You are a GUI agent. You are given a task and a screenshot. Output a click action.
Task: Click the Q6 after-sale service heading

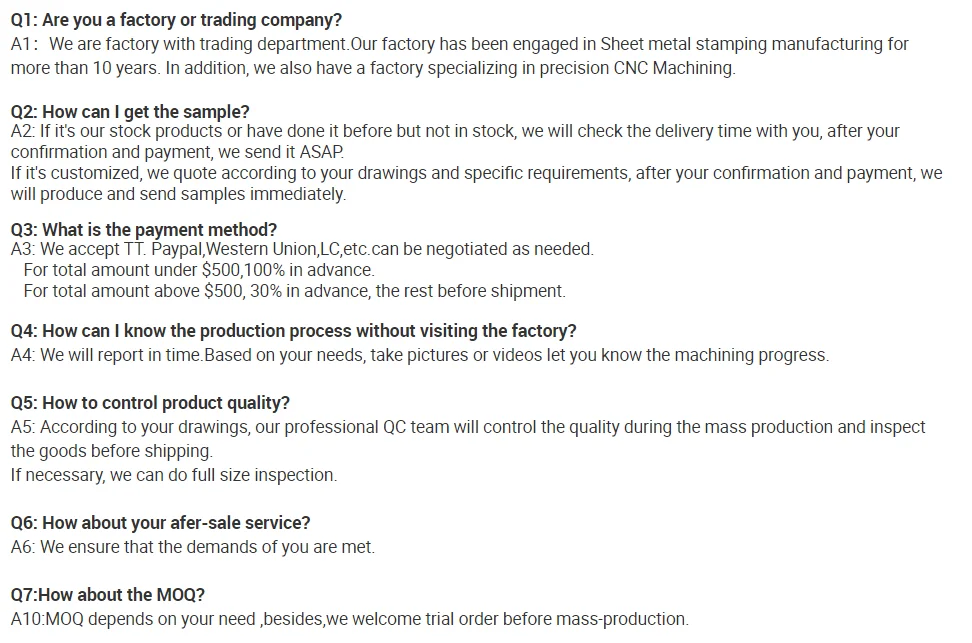(161, 523)
